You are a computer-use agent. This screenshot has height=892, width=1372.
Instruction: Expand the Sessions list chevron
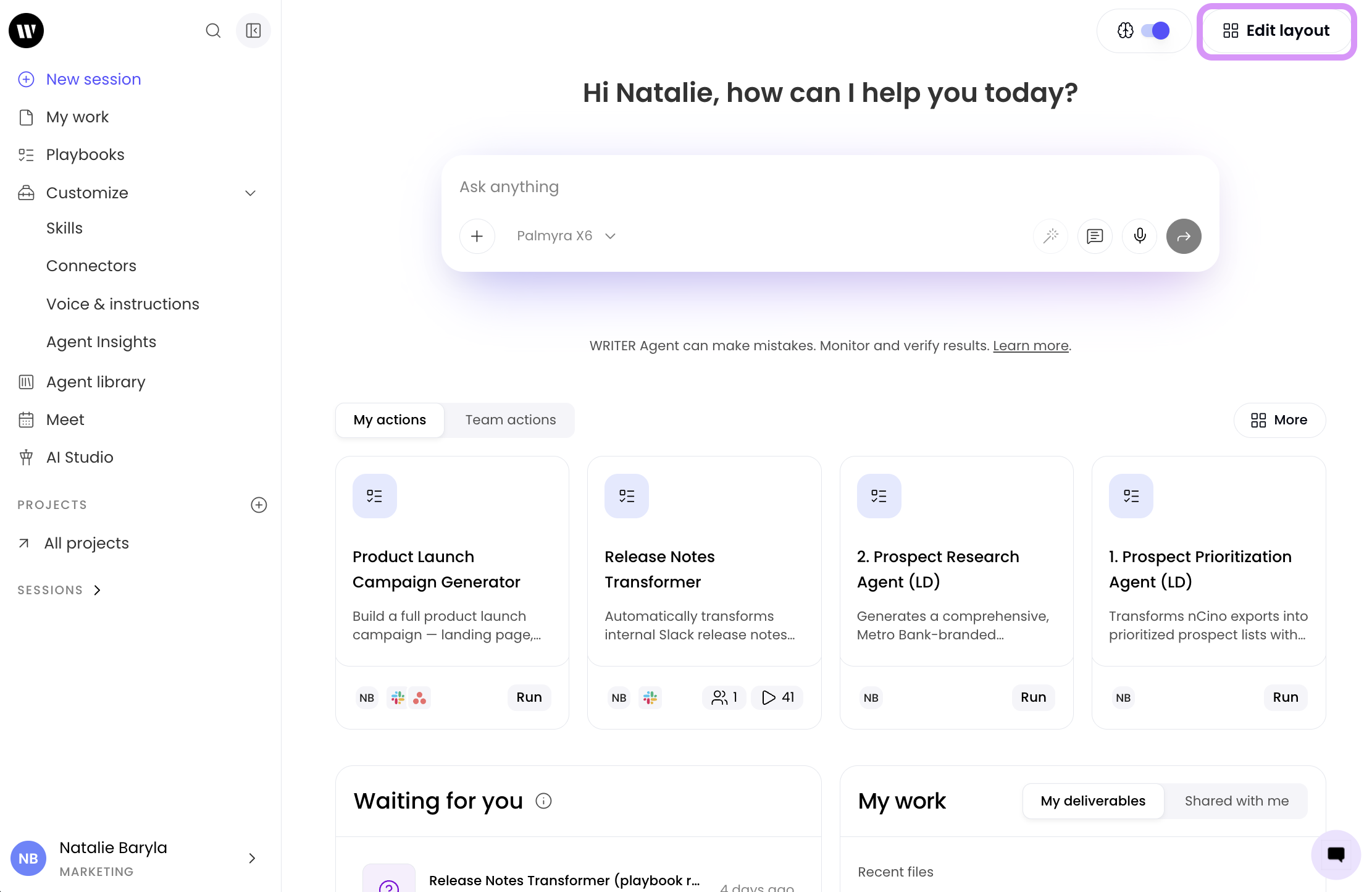coord(98,591)
